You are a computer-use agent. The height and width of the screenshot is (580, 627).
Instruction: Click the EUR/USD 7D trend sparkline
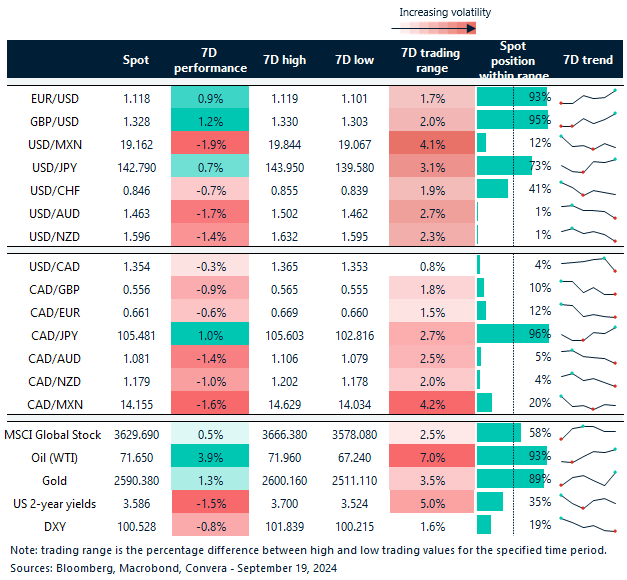coord(588,97)
